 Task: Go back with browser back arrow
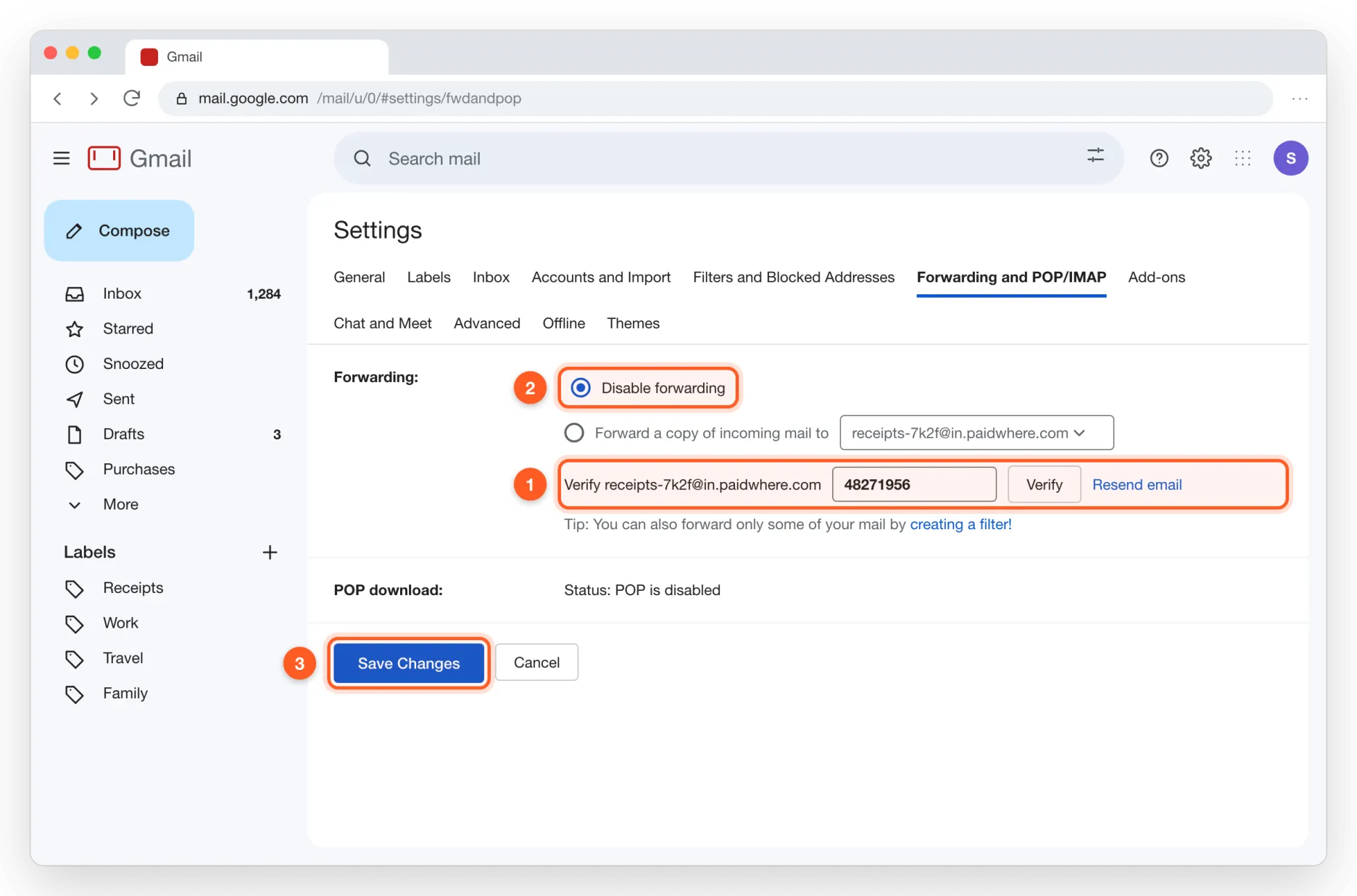click(x=58, y=99)
